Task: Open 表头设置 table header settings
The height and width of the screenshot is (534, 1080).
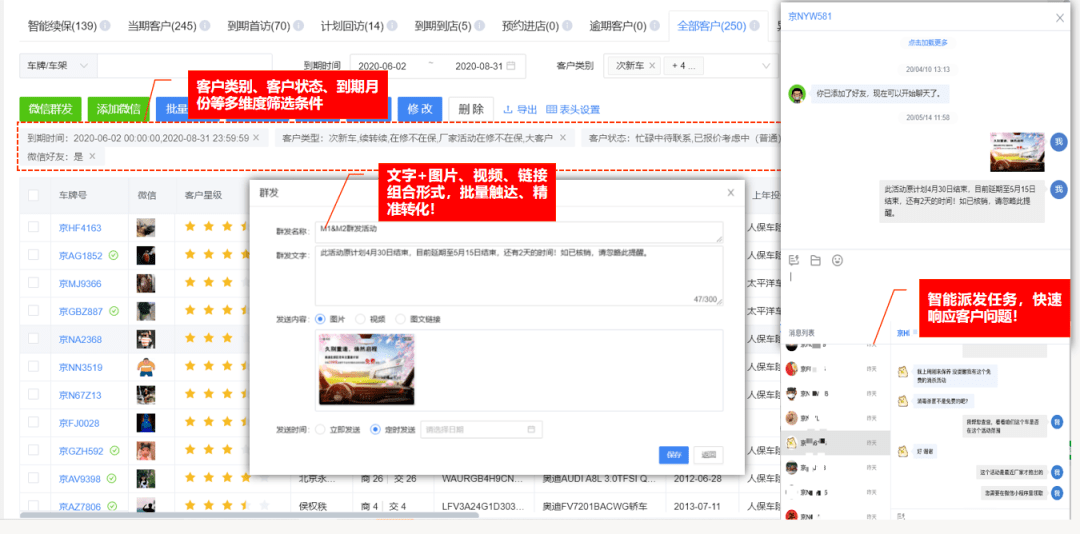Action: pyautogui.click(x=572, y=109)
